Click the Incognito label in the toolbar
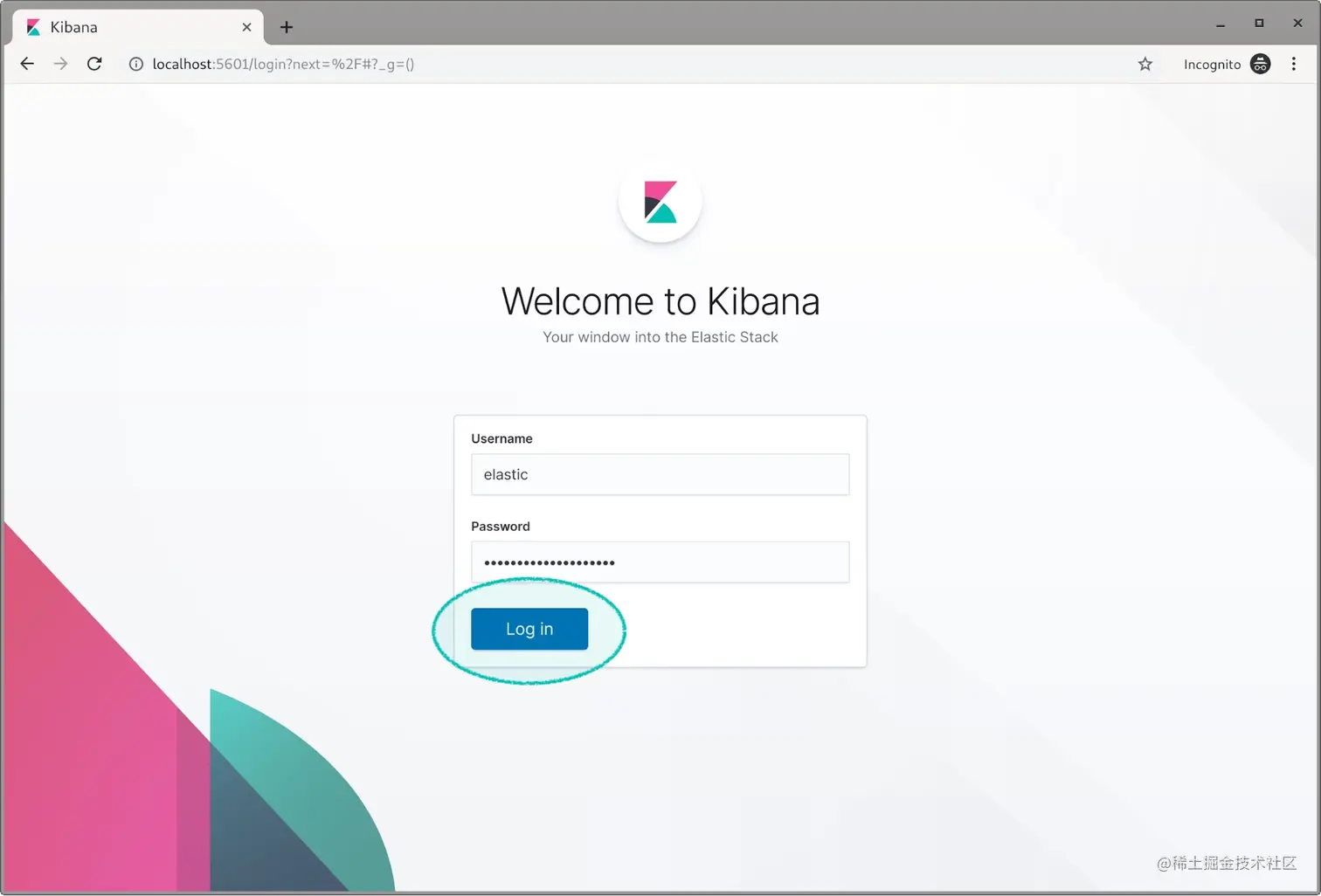The width and height of the screenshot is (1321, 896). click(x=1213, y=64)
